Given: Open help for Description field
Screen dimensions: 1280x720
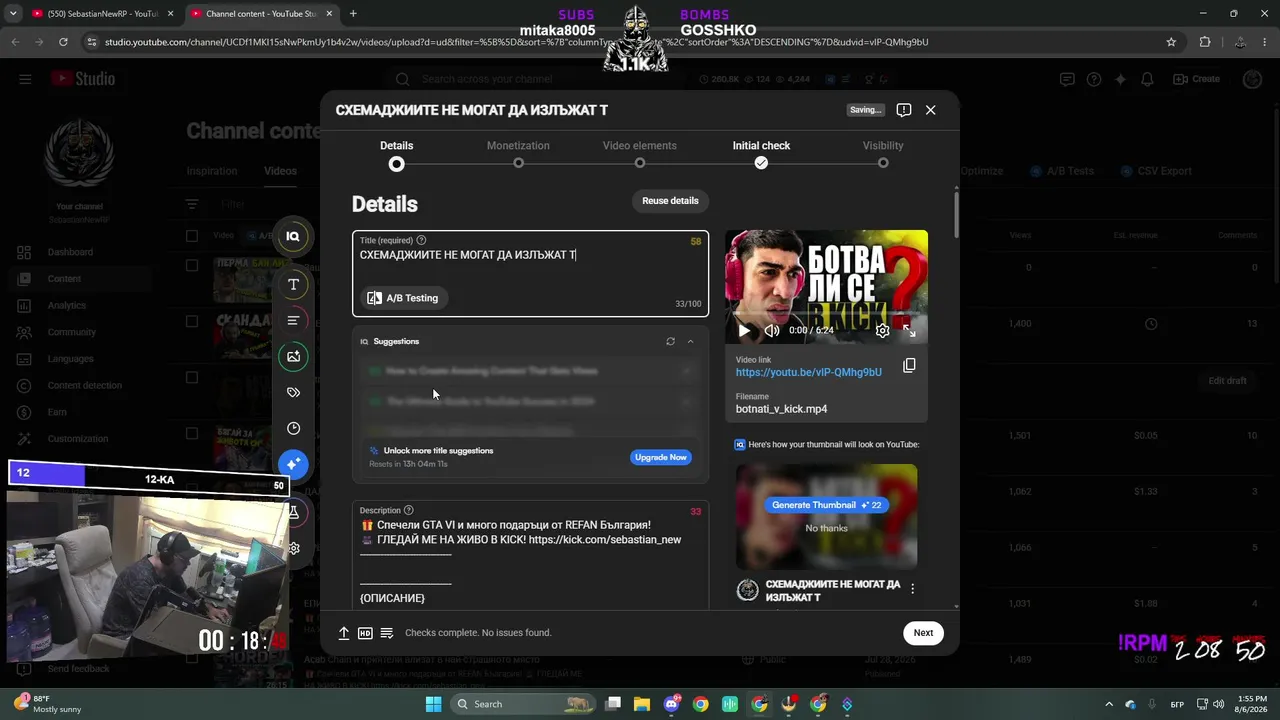Looking at the screenshot, I should [x=408, y=510].
